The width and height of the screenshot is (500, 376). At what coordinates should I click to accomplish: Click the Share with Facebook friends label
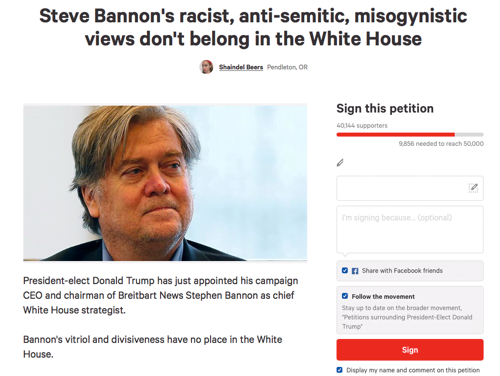coord(402,271)
